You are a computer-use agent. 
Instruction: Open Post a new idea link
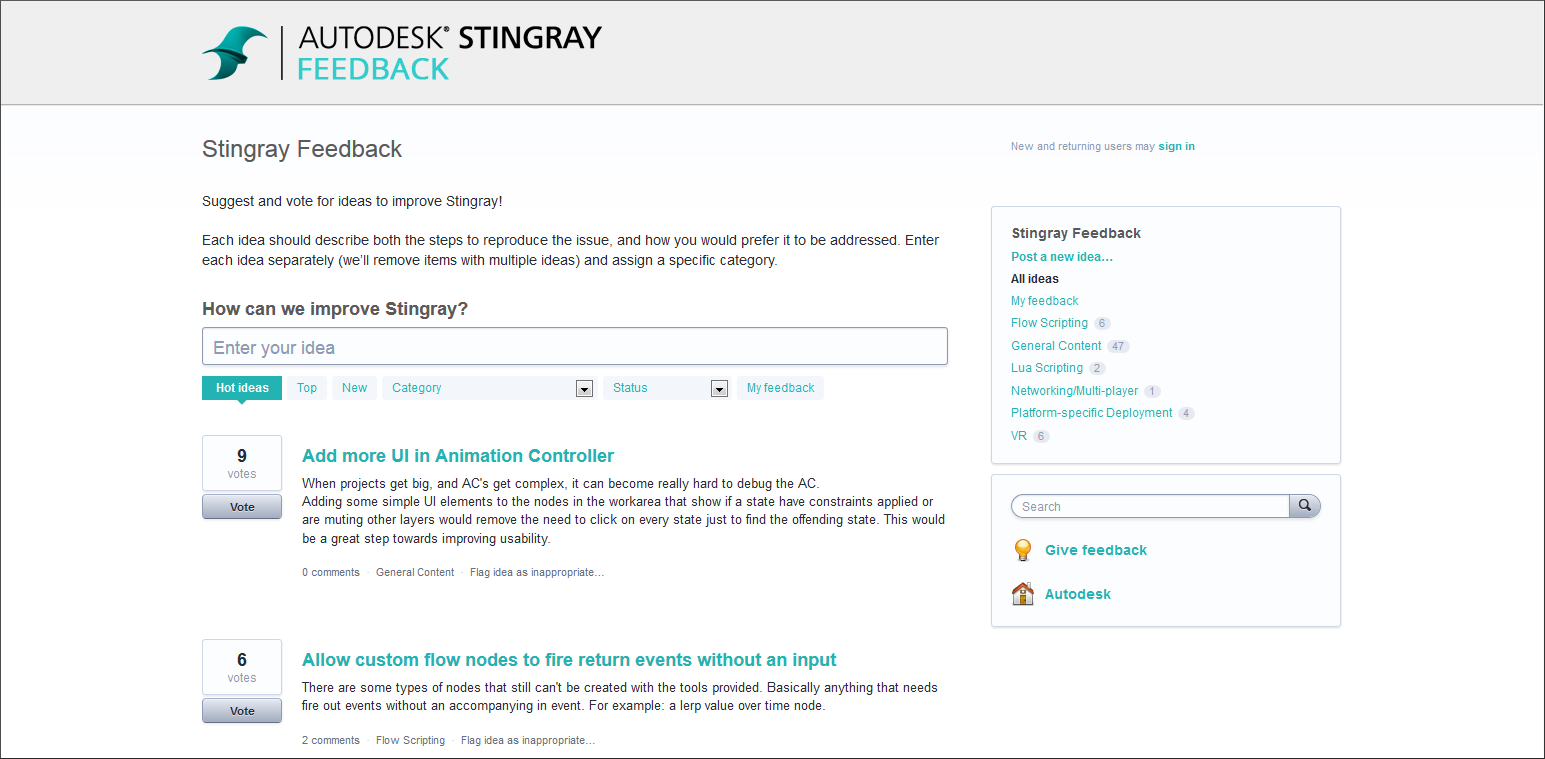click(1062, 257)
